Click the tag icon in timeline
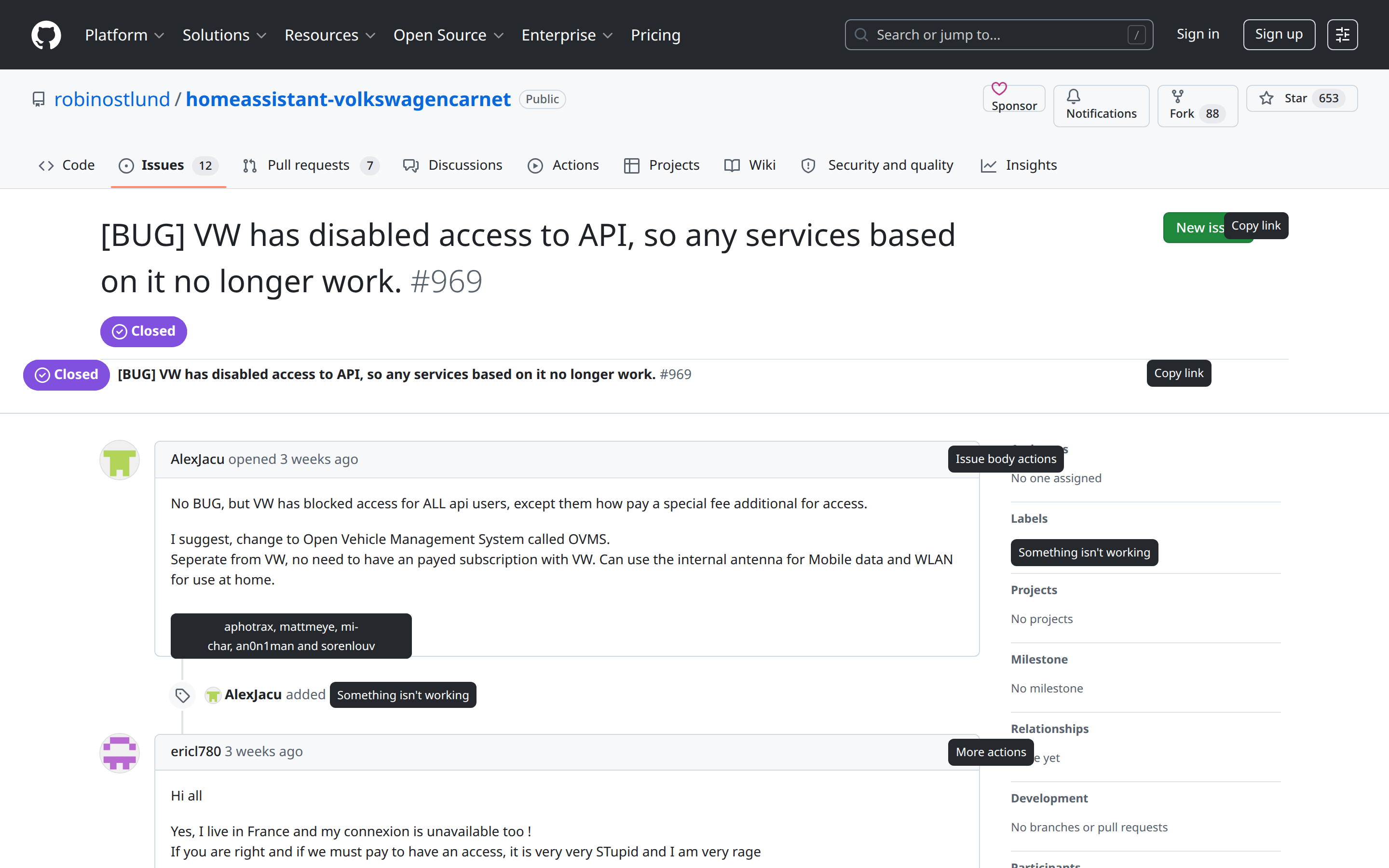The width and height of the screenshot is (1389, 868). pos(182,695)
